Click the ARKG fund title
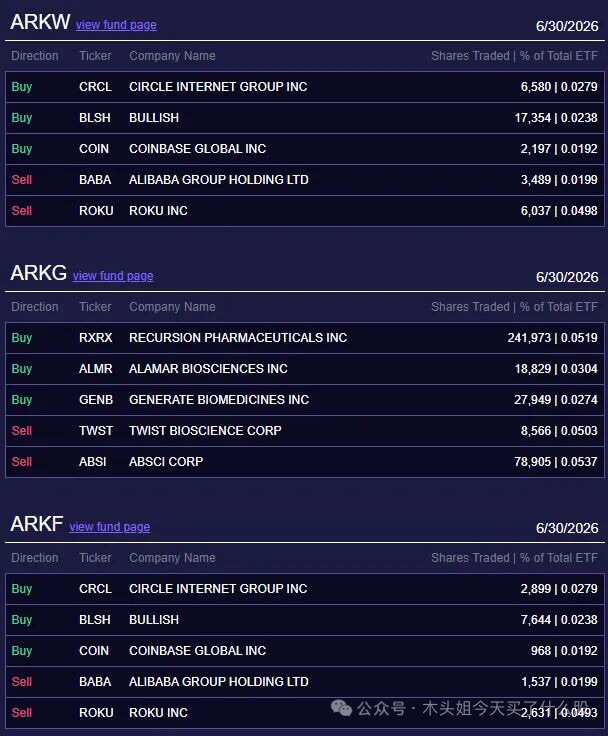Viewport: 608px width, 736px height. 38,273
